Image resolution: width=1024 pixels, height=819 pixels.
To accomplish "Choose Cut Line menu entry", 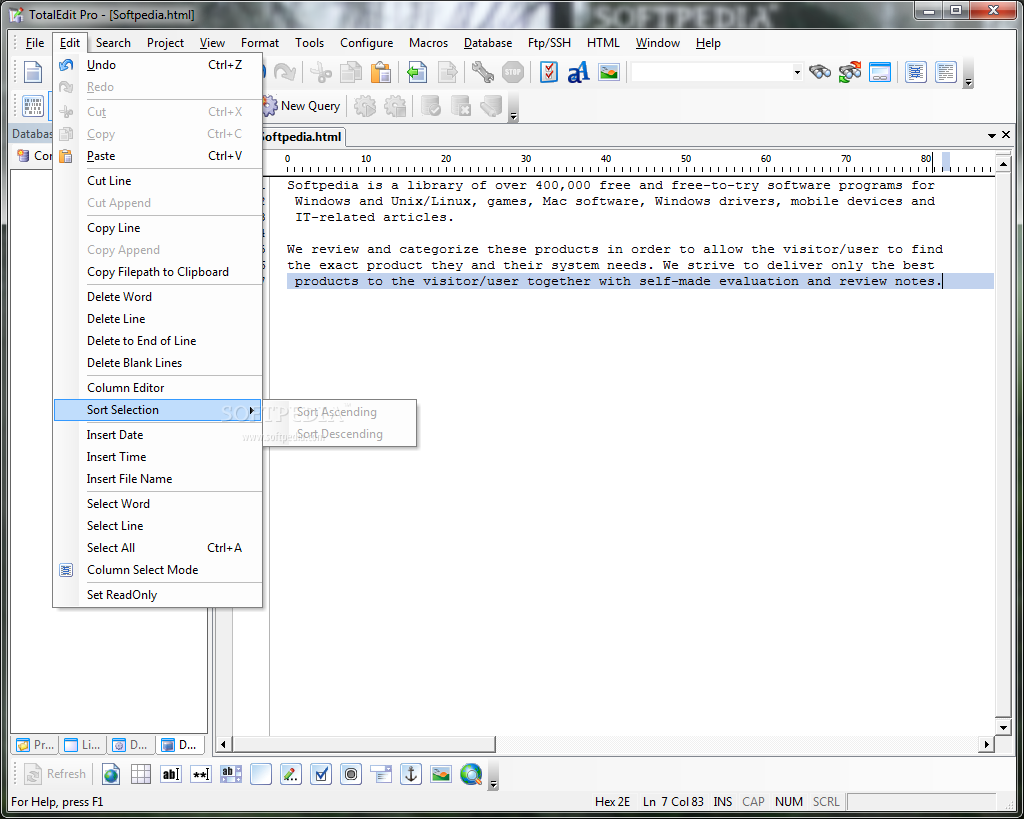I will (157, 181).
